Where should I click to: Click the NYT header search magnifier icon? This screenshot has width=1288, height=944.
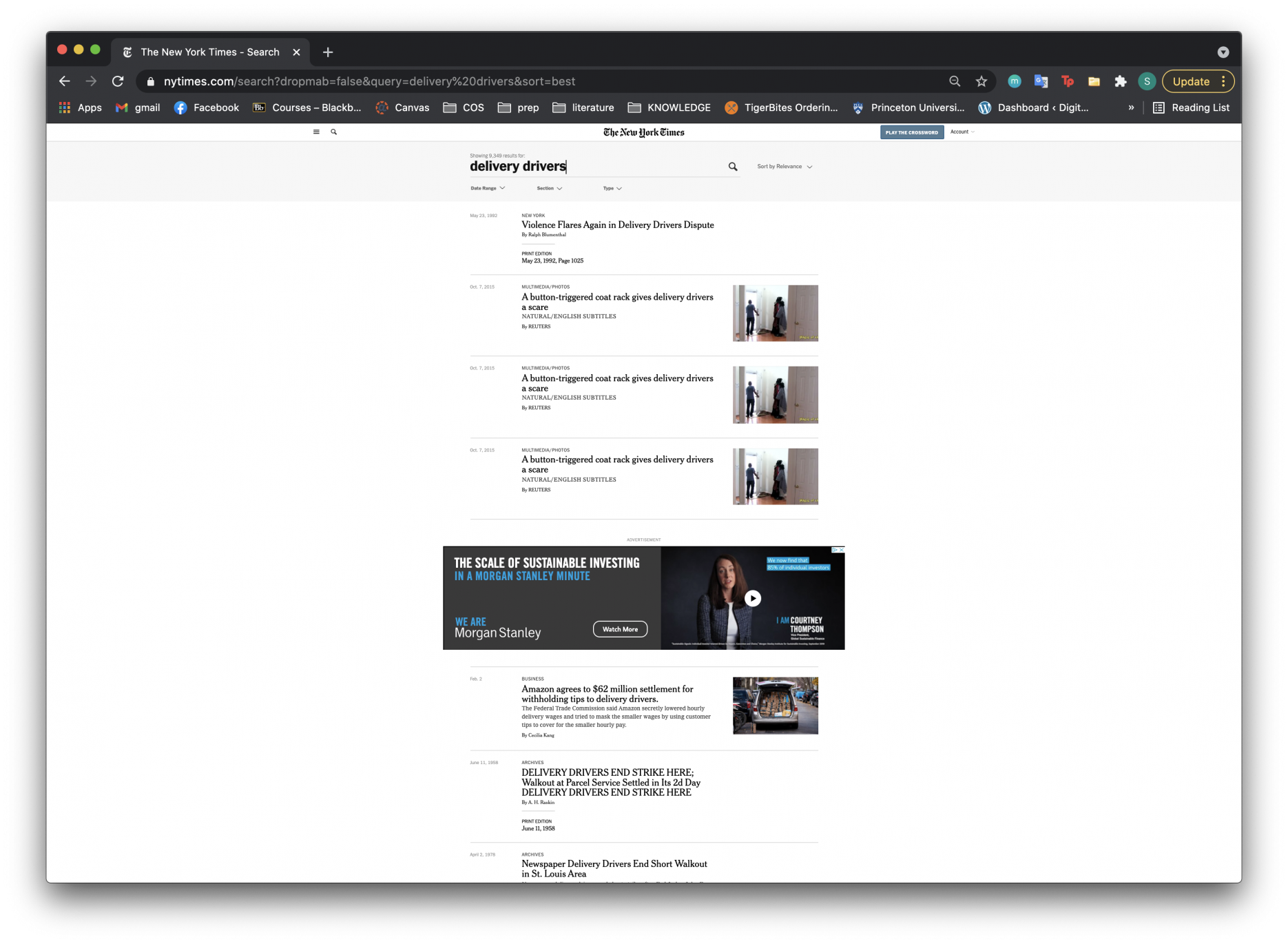click(334, 132)
